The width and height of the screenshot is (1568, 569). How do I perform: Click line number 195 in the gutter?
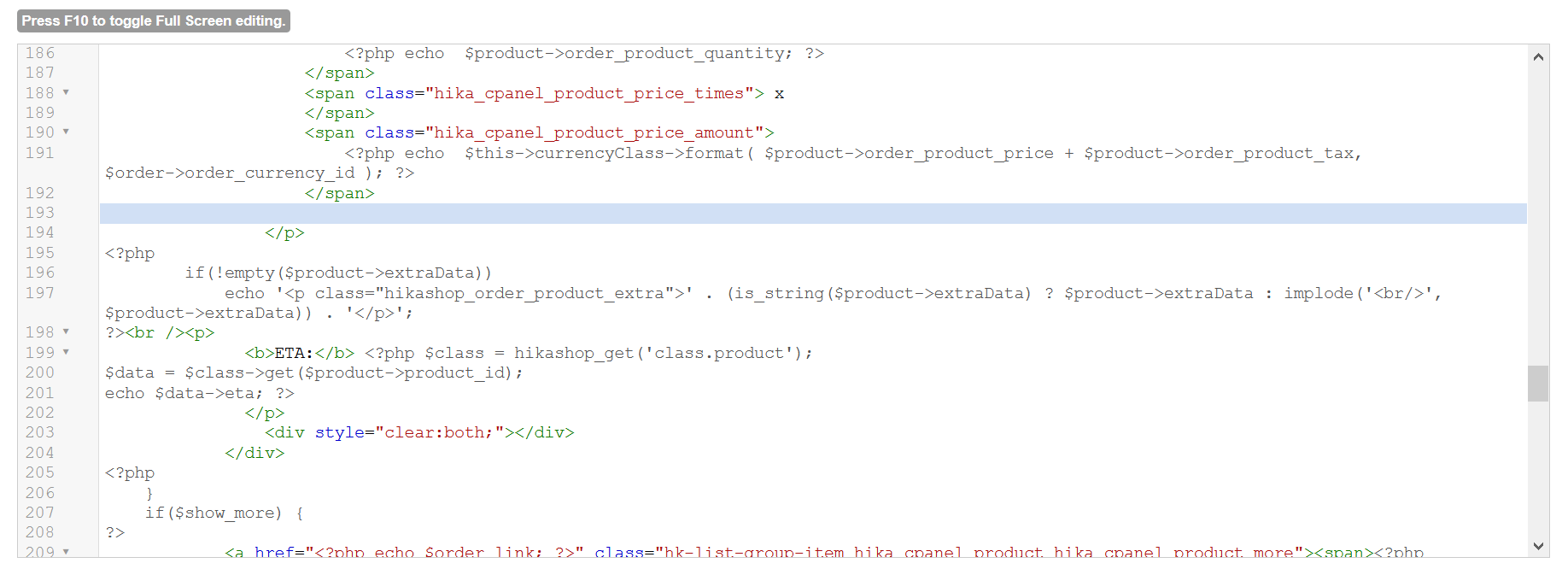[40, 253]
